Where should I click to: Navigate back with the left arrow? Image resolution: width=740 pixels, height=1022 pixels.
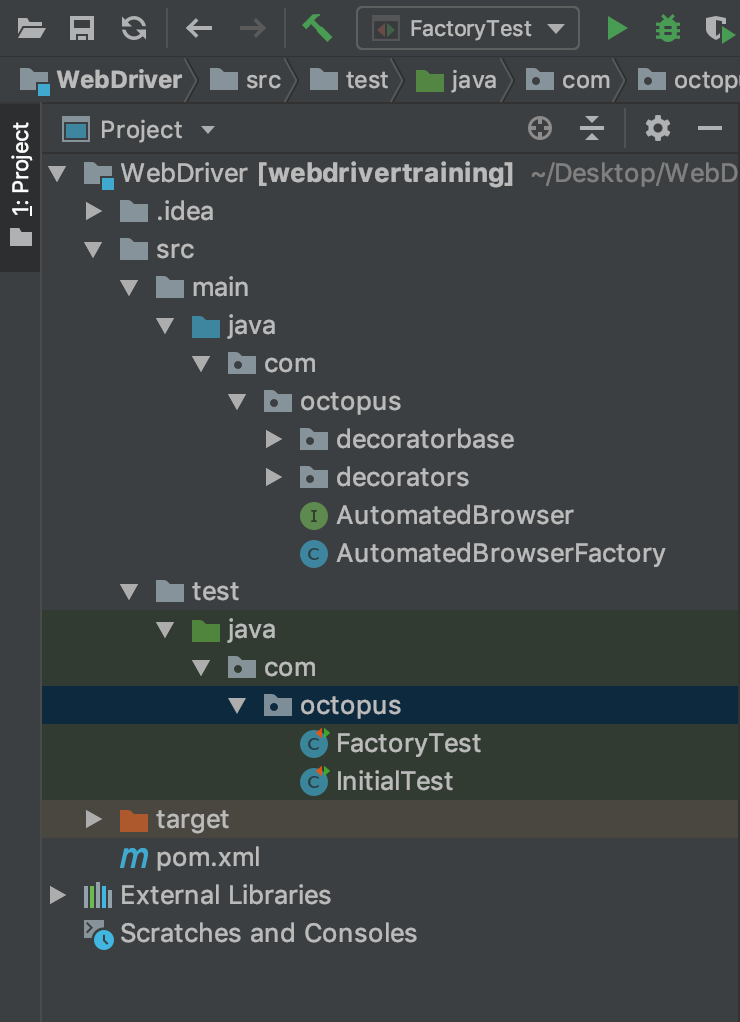199,28
